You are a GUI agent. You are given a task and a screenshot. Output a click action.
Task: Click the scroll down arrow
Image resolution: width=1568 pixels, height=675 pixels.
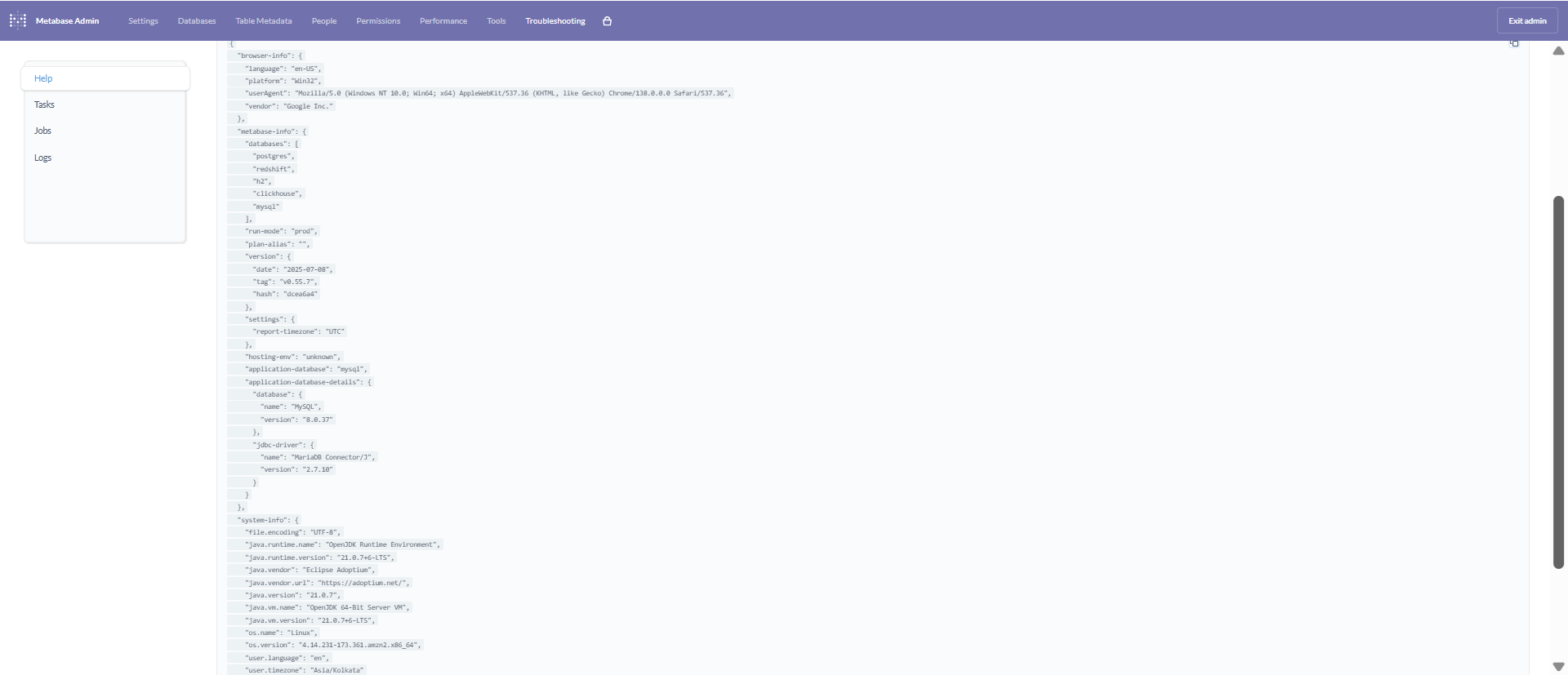point(1558,666)
